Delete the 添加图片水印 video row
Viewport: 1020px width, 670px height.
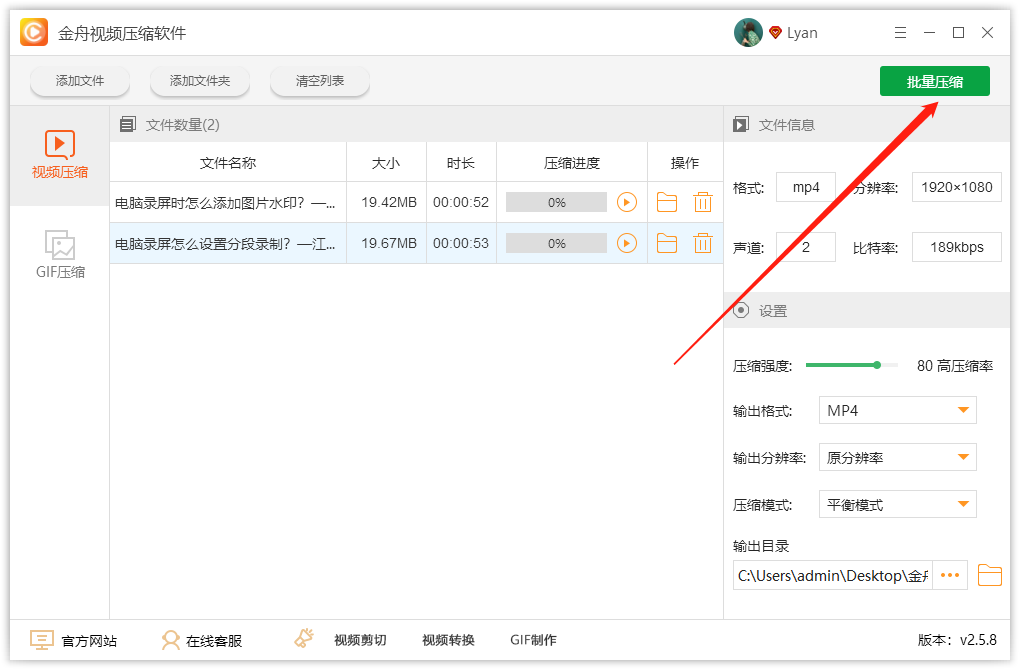703,202
